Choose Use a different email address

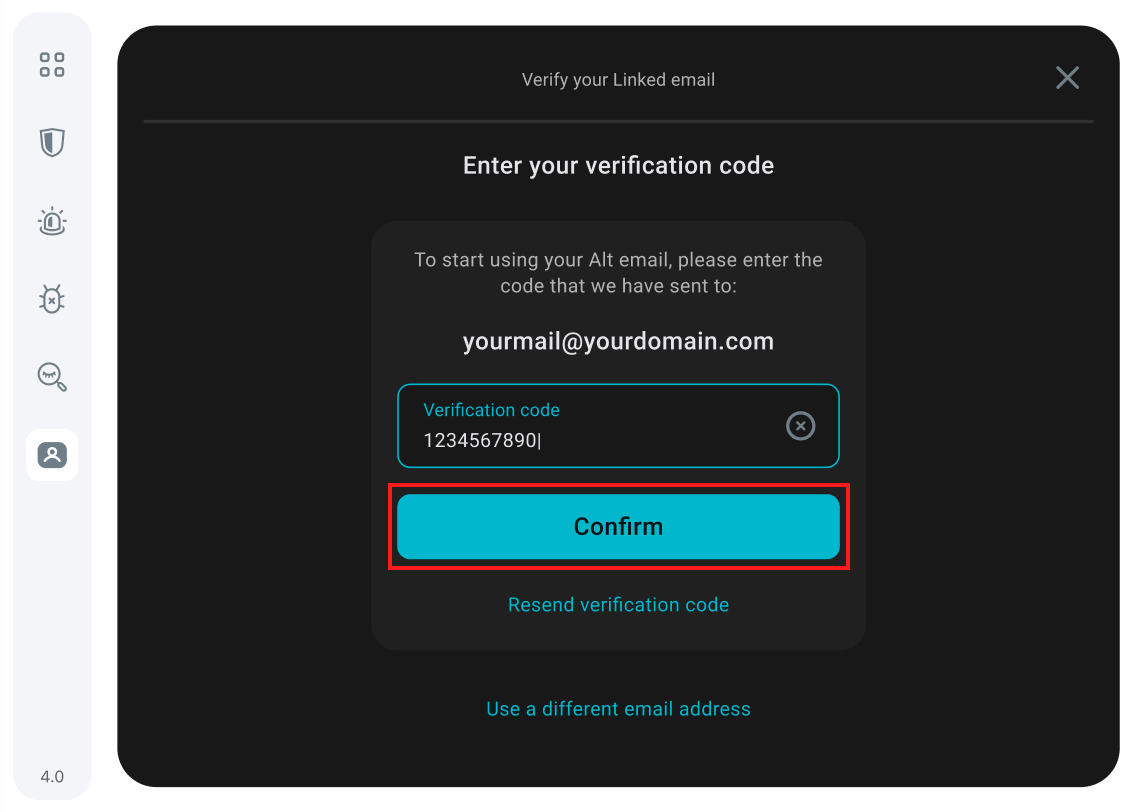point(618,709)
